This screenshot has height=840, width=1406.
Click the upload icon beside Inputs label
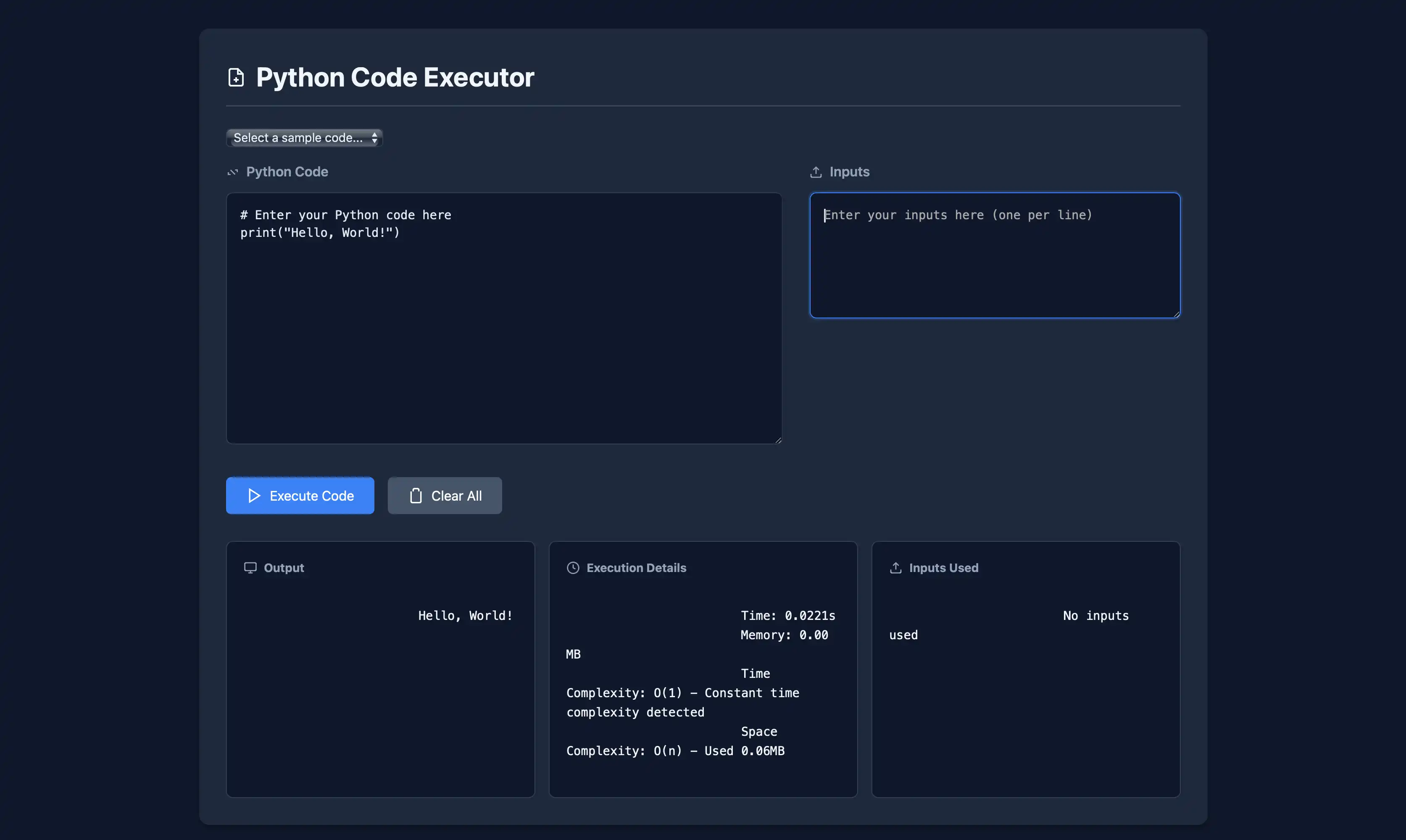click(815, 172)
